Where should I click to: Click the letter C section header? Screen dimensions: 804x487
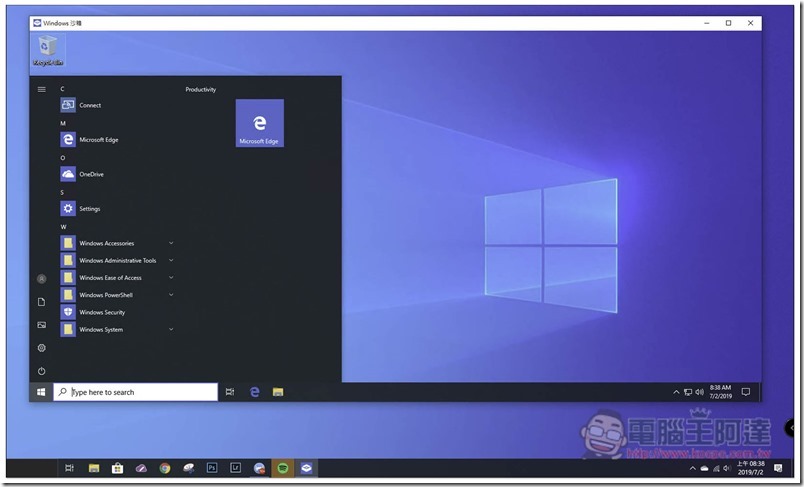pyautogui.click(x=63, y=89)
